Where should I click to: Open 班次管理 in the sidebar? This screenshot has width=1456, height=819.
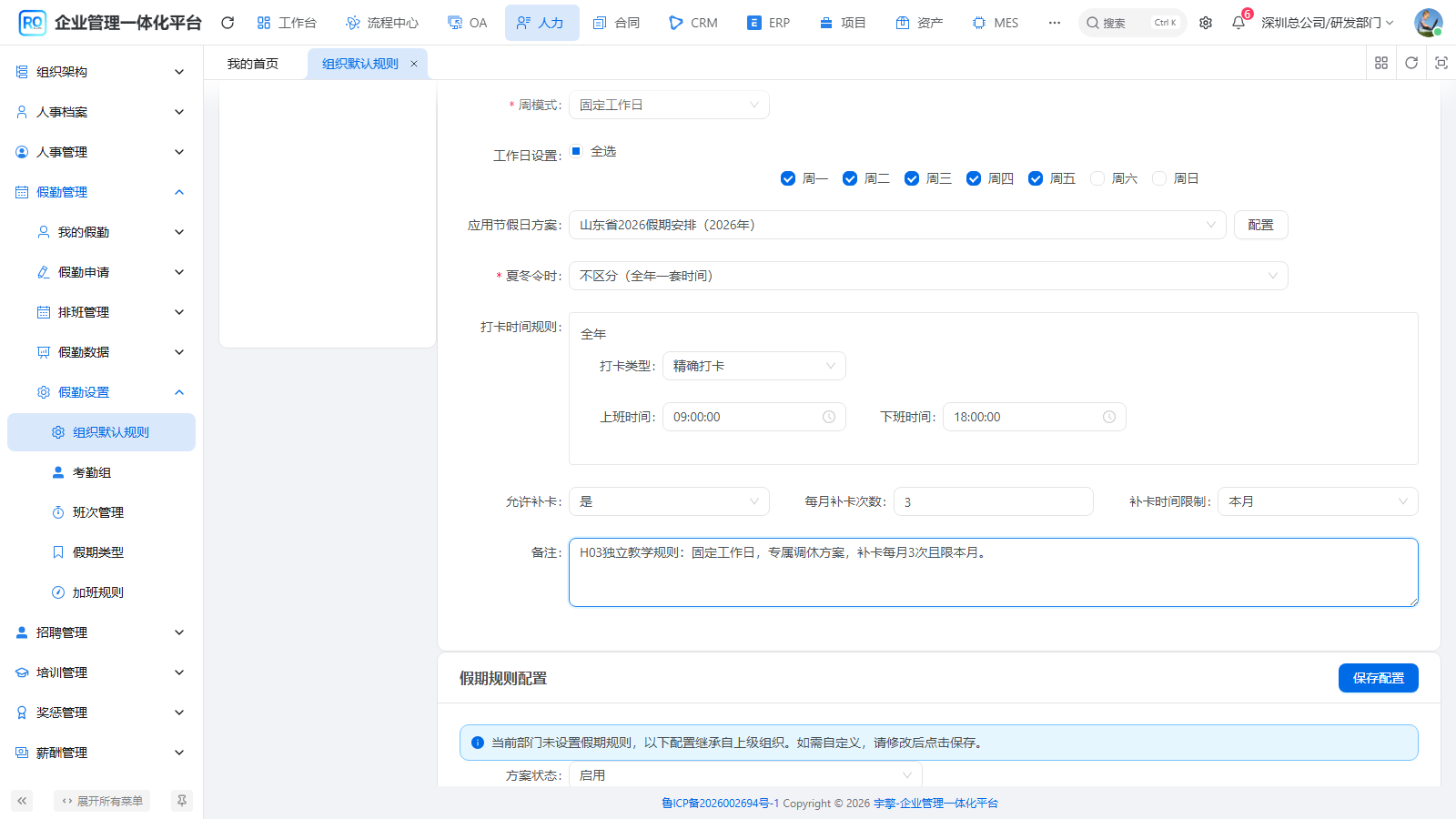click(x=101, y=512)
